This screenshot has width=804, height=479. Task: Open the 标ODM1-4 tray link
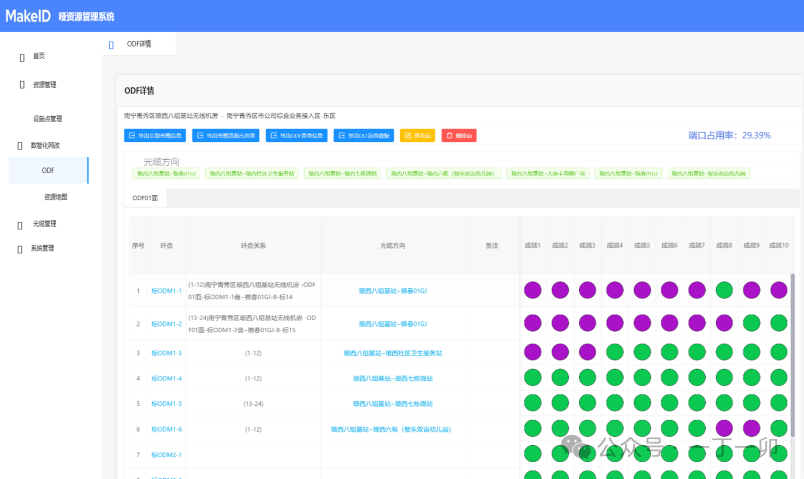166,378
